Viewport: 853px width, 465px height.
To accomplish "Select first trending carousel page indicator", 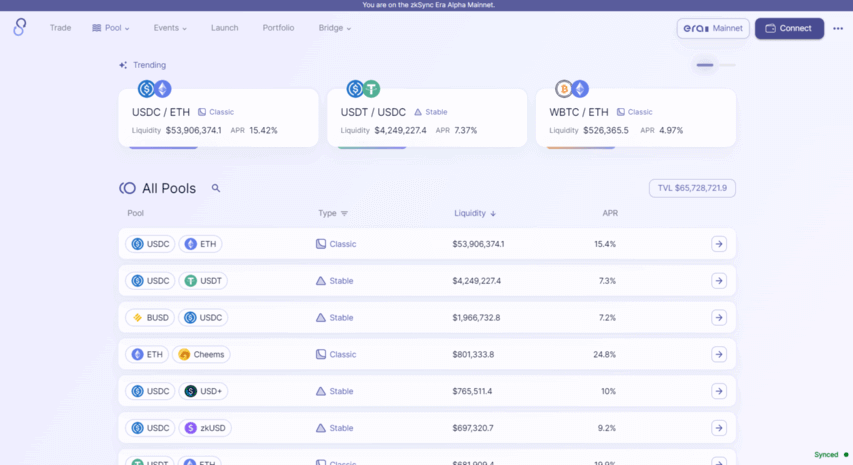I will click(704, 65).
